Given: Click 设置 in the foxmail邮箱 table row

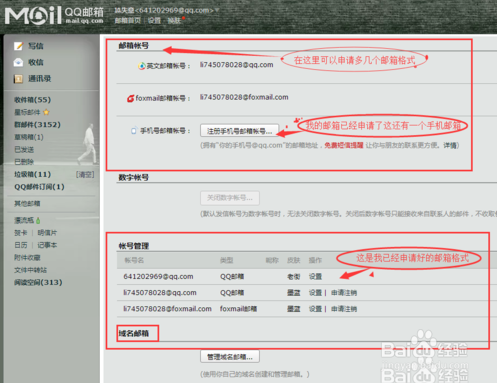Looking at the screenshot, I should pyautogui.click(x=315, y=309).
